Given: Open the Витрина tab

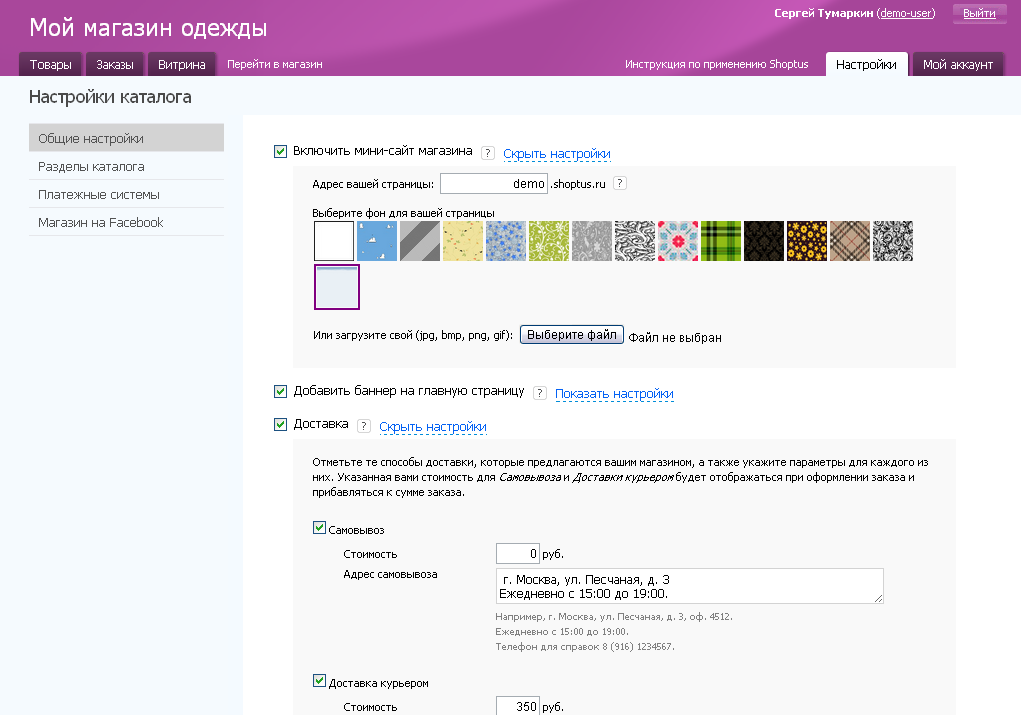Looking at the screenshot, I should pos(182,64).
